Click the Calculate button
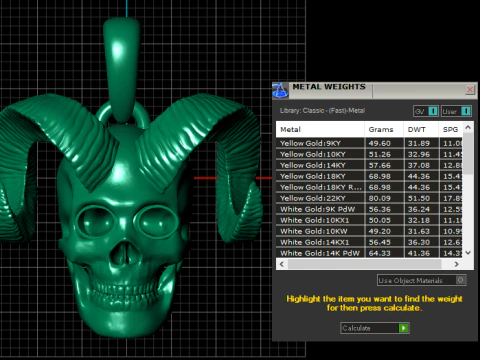480x360 pixels. pyautogui.click(x=375, y=328)
